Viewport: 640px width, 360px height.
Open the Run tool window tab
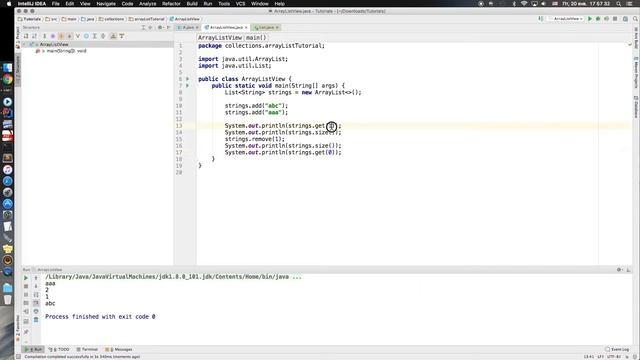click(33, 349)
